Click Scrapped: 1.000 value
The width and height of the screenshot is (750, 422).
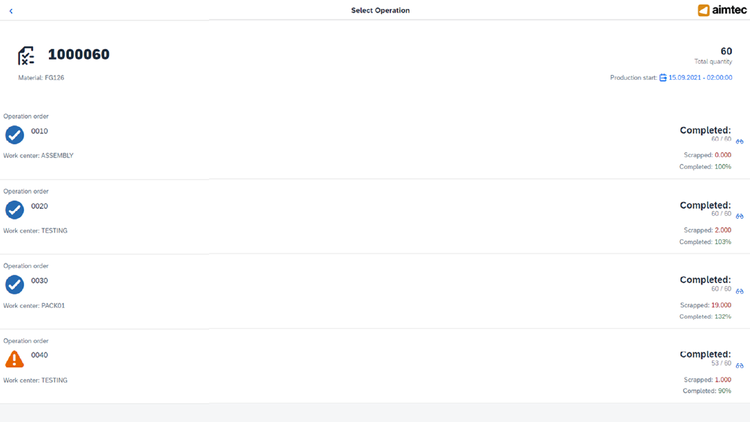[x=723, y=380]
